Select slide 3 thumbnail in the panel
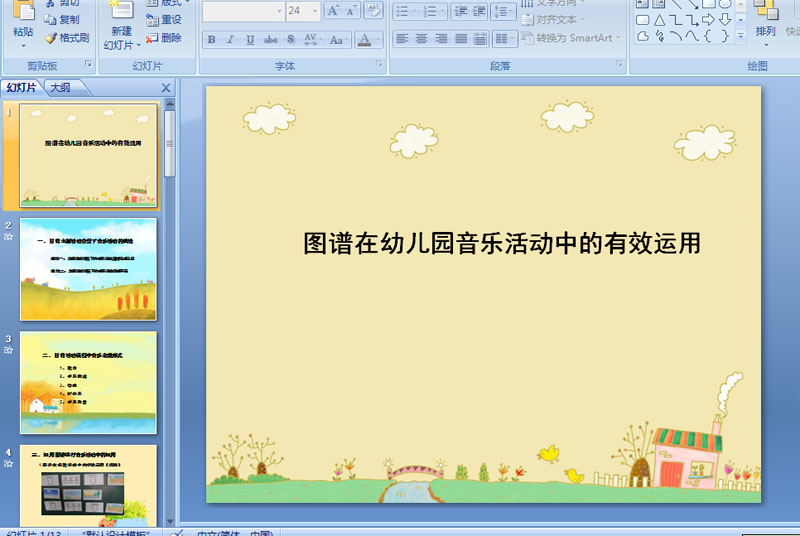Image resolution: width=800 pixels, height=536 pixels. click(88, 382)
